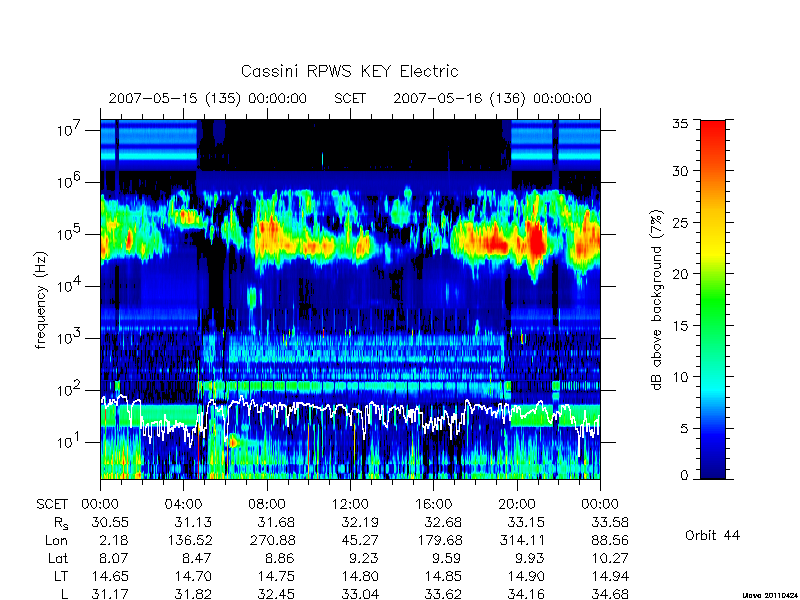Click the 'dB above background (7%)' label

(657, 300)
